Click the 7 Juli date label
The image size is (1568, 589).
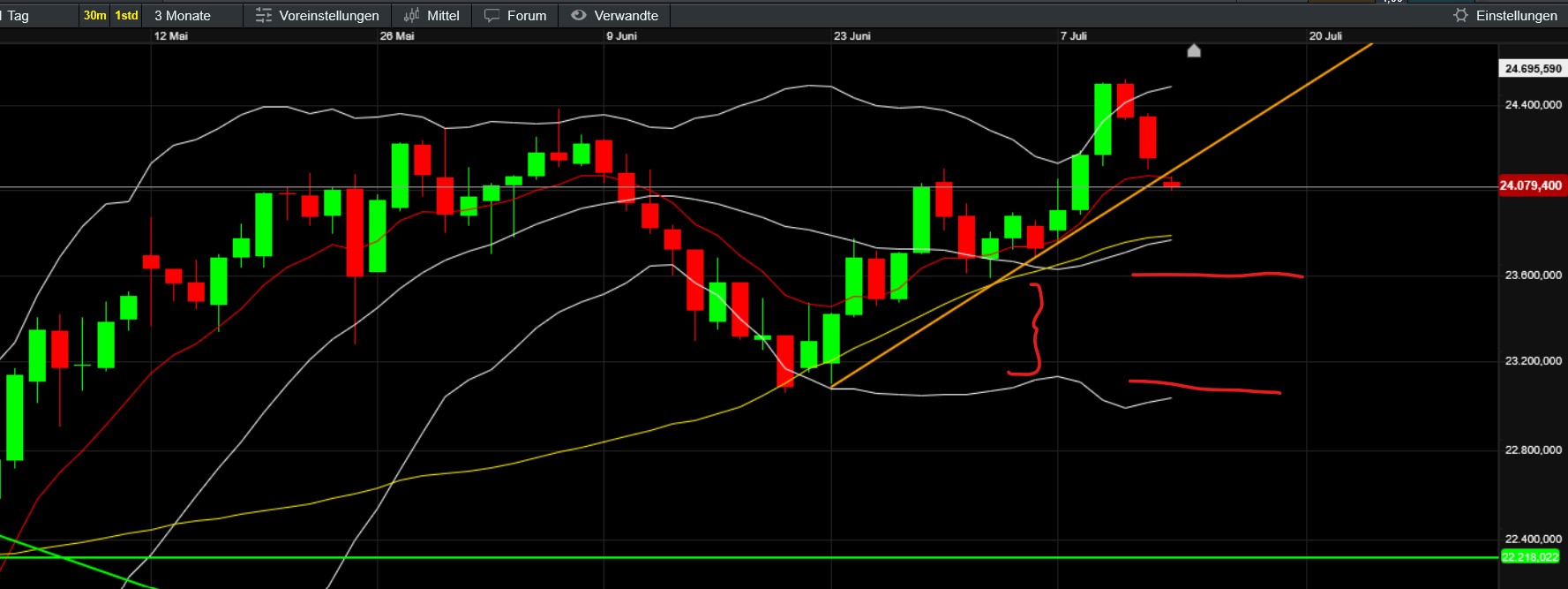[1074, 36]
